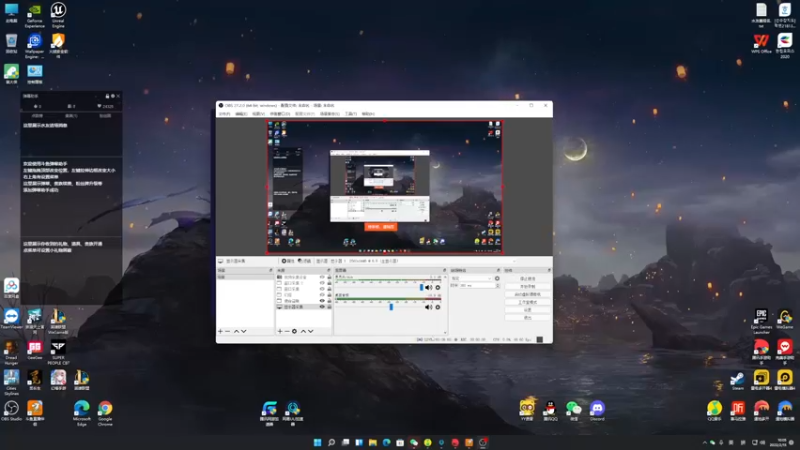Adjust transition duration stepper arrows

(x=497, y=286)
